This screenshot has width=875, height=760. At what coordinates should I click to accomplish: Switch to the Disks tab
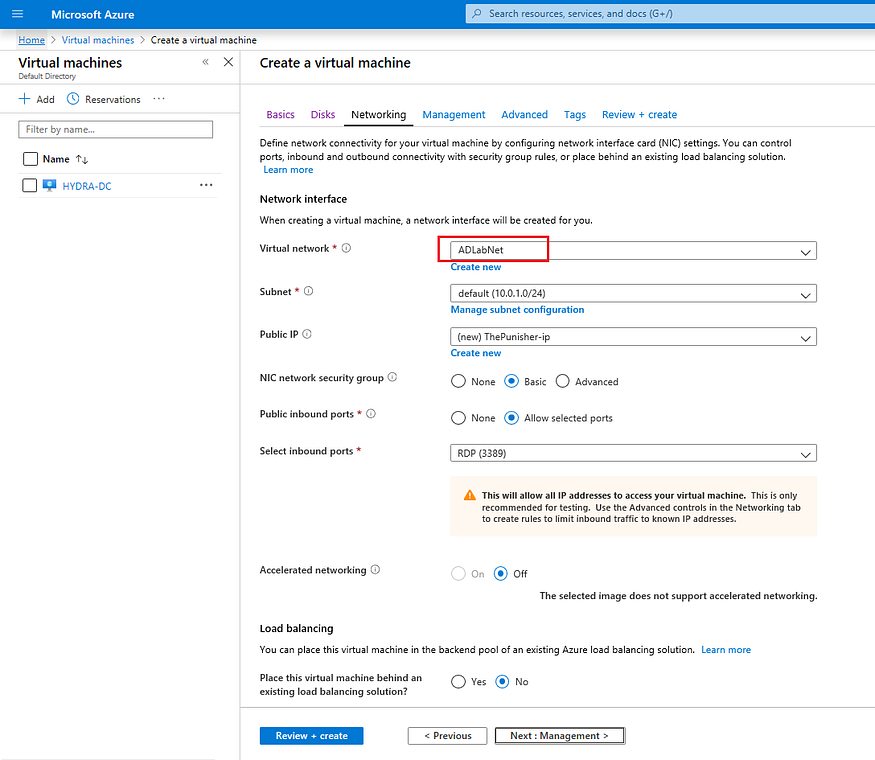323,114
